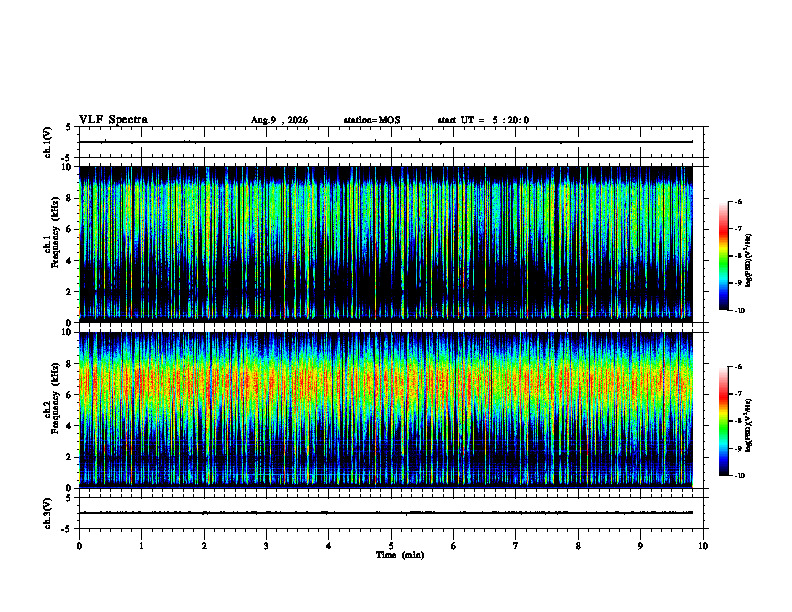
Task: Click the ch.2 spectrogram color scale bar
Action: 723,421
